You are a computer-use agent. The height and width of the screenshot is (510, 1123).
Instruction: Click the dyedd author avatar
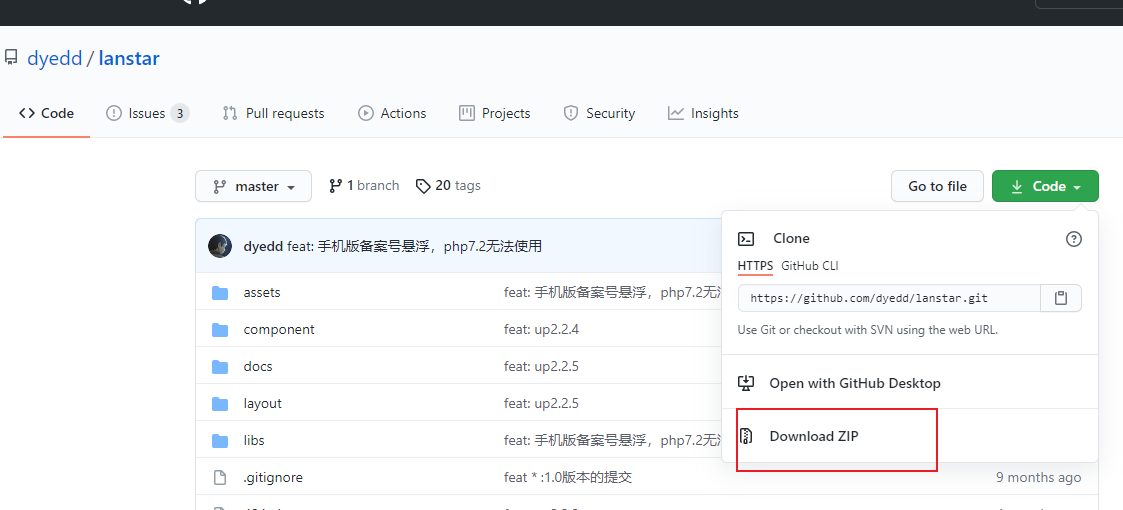tap(220, 246)
